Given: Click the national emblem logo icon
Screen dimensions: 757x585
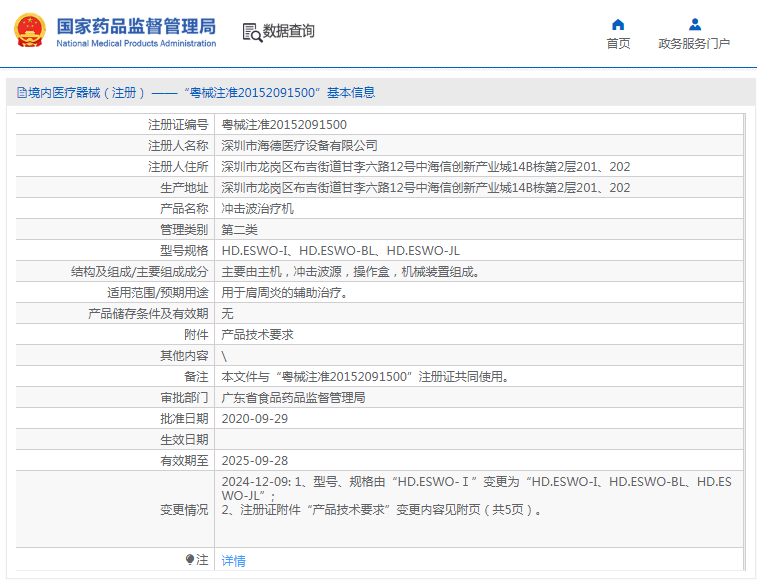Looking at the screenshot, I should [x=30, y=30].
